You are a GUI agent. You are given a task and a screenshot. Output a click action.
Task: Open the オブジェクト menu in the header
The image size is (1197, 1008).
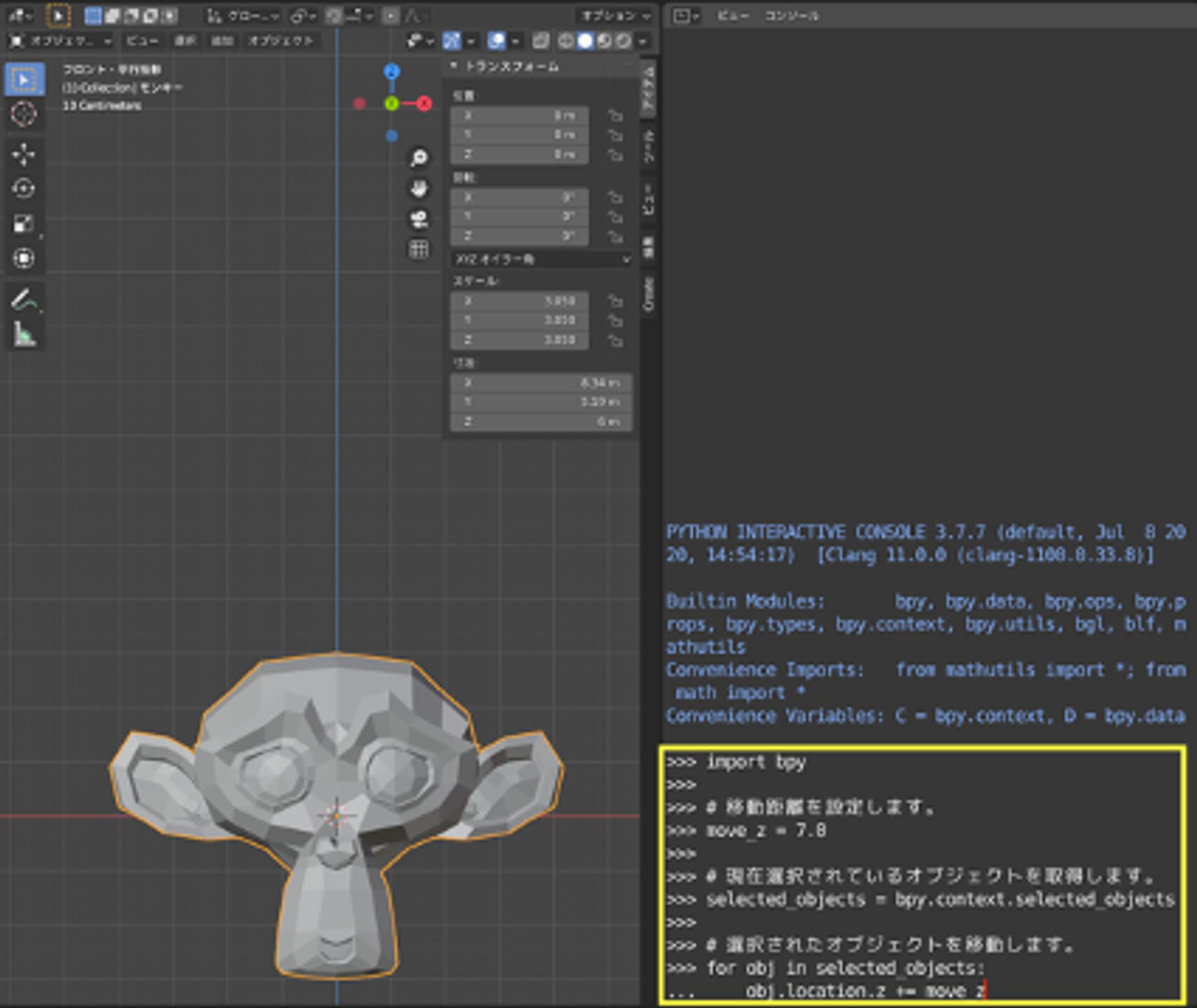(x=279, y=41)
